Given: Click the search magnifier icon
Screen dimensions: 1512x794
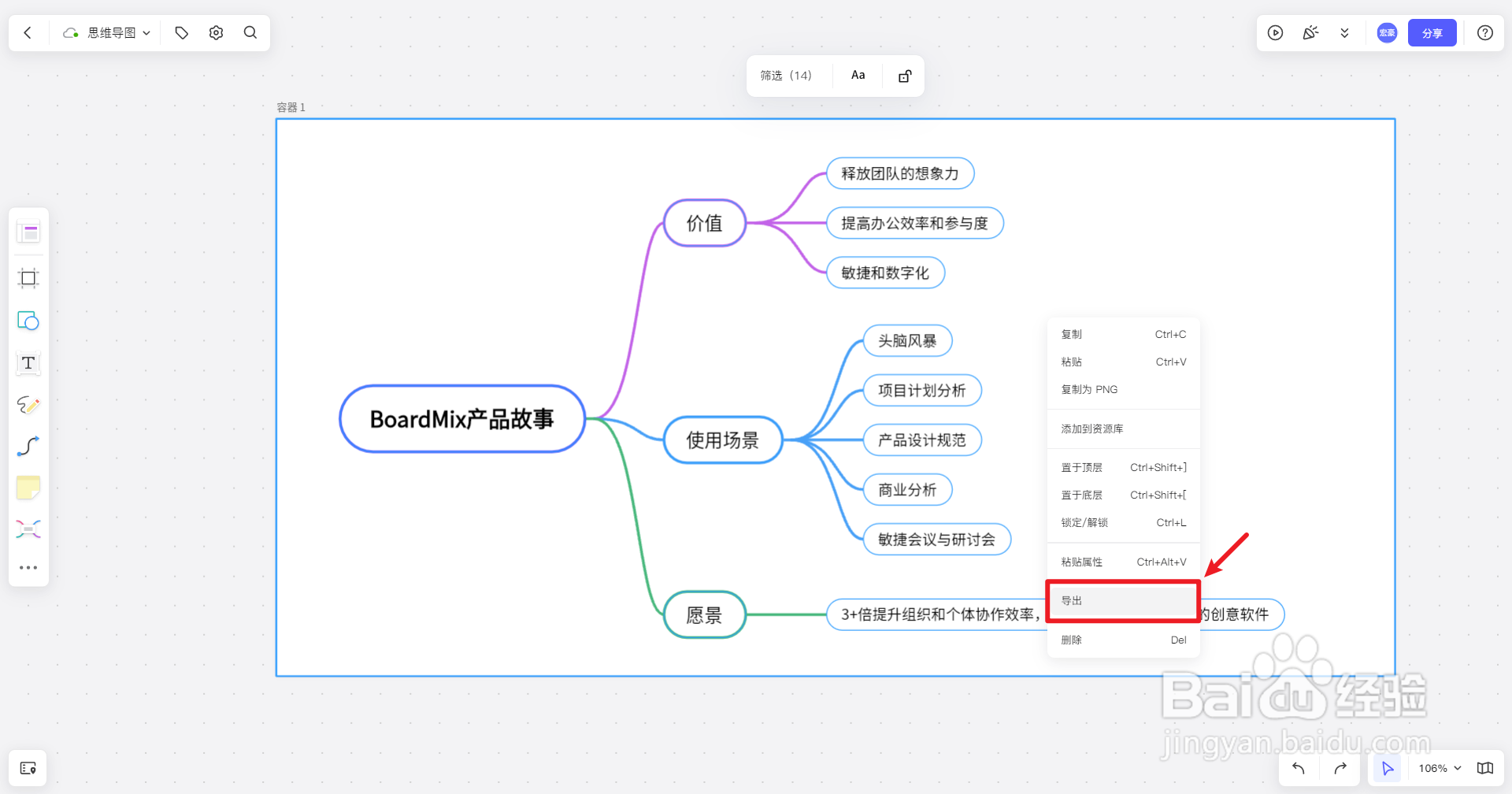Looking at the screenshot, I should (250, 33).
